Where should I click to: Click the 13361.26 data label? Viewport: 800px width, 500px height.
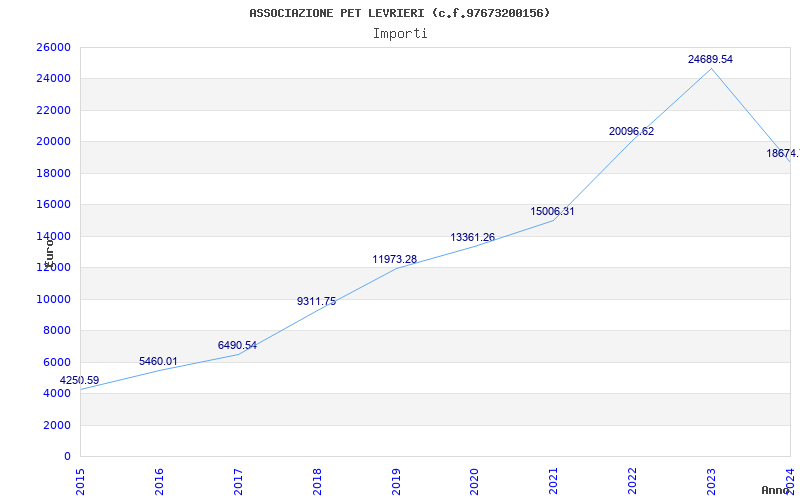(x=472, y=237)
